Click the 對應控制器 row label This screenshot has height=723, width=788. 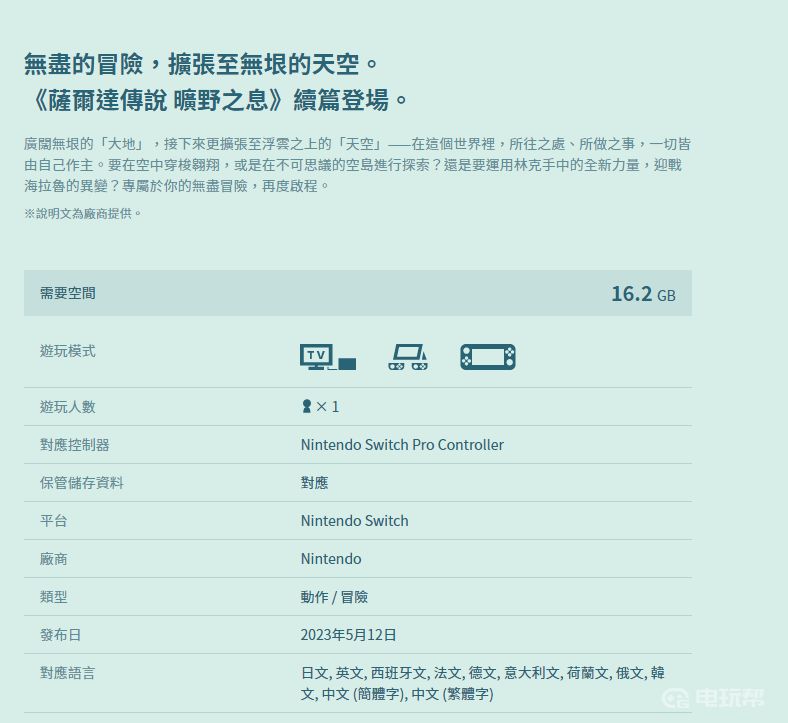click(x=75, y=445)
